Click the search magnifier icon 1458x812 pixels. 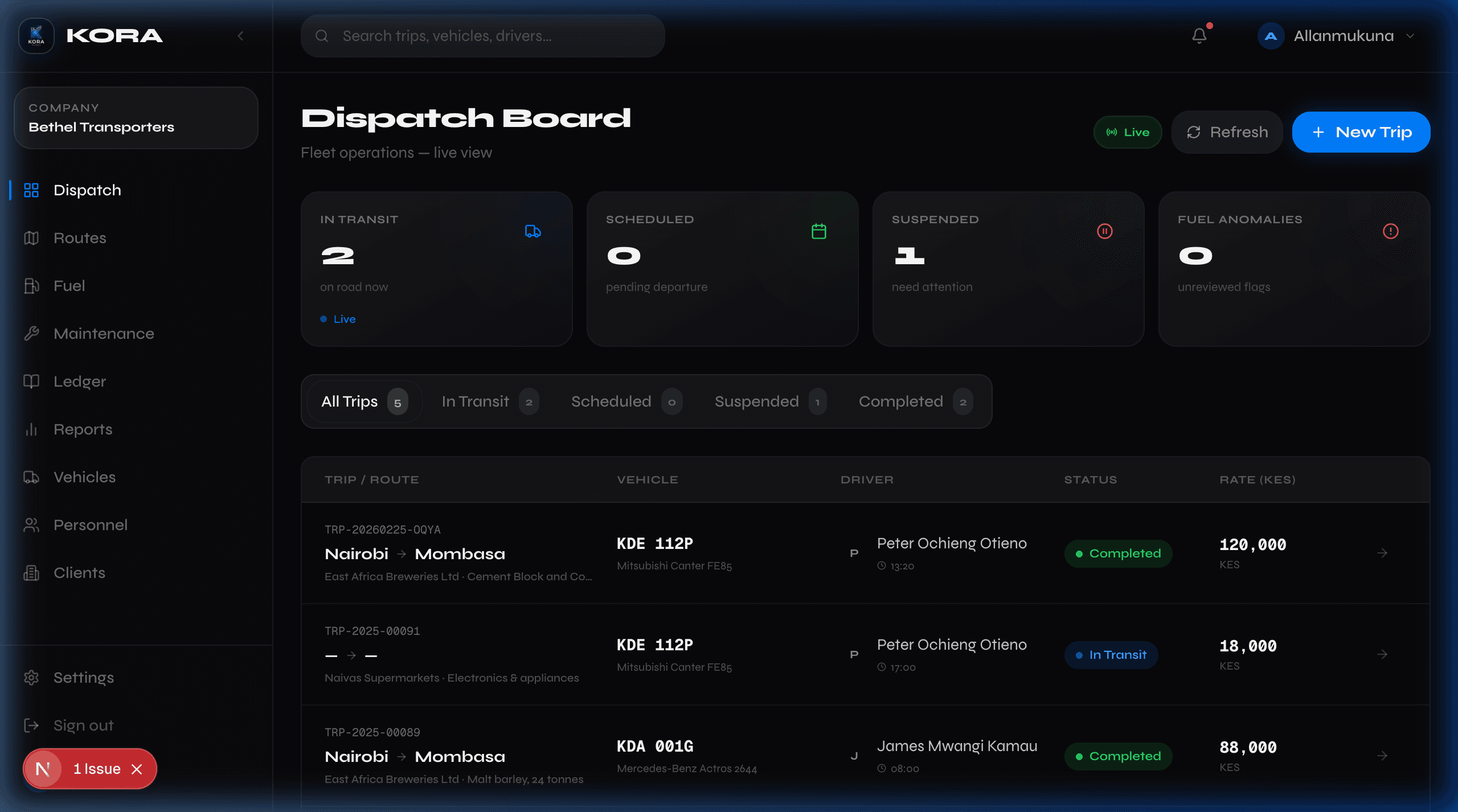322,36
